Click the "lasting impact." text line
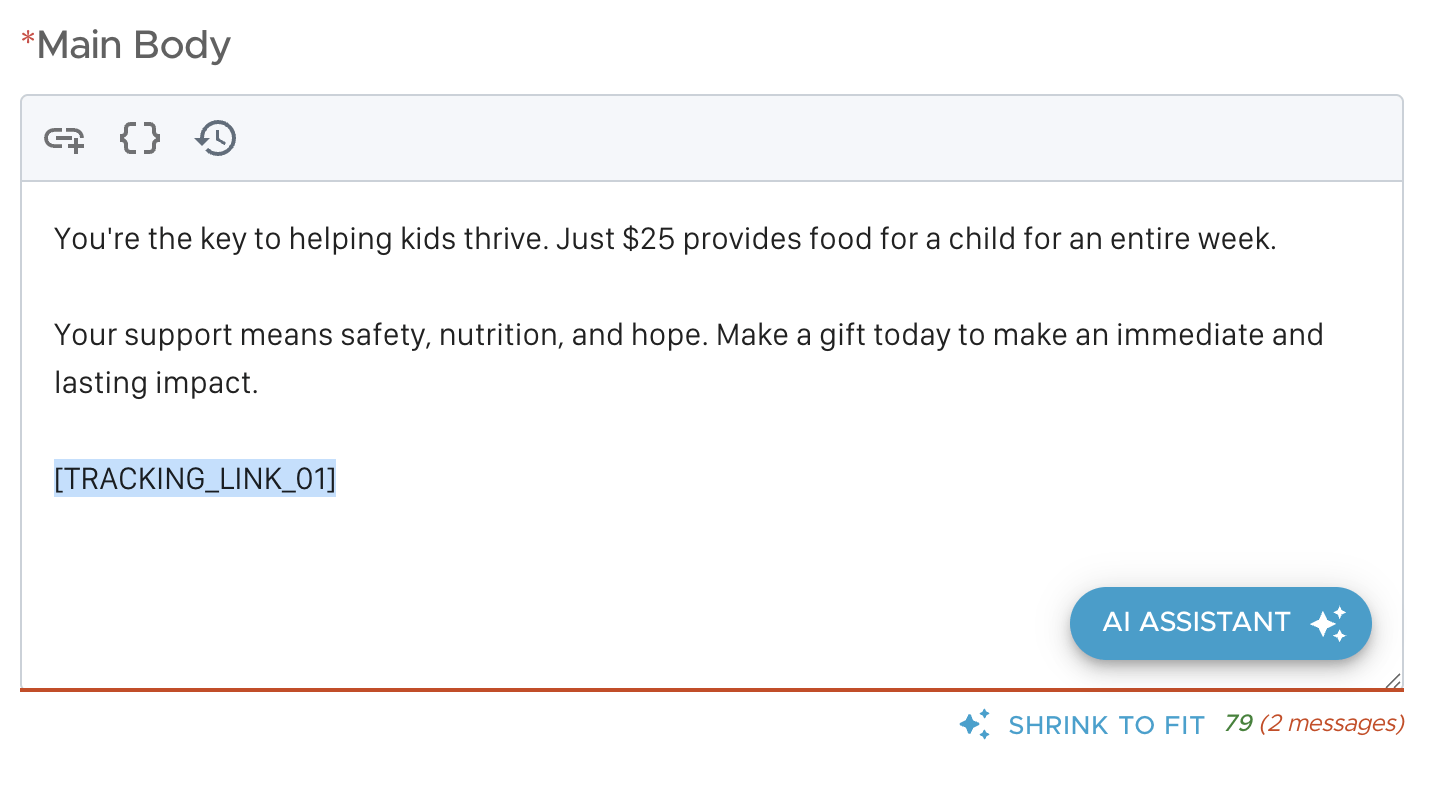The height and width of the screenshot is (800, 1456). [x=156, y=383]
